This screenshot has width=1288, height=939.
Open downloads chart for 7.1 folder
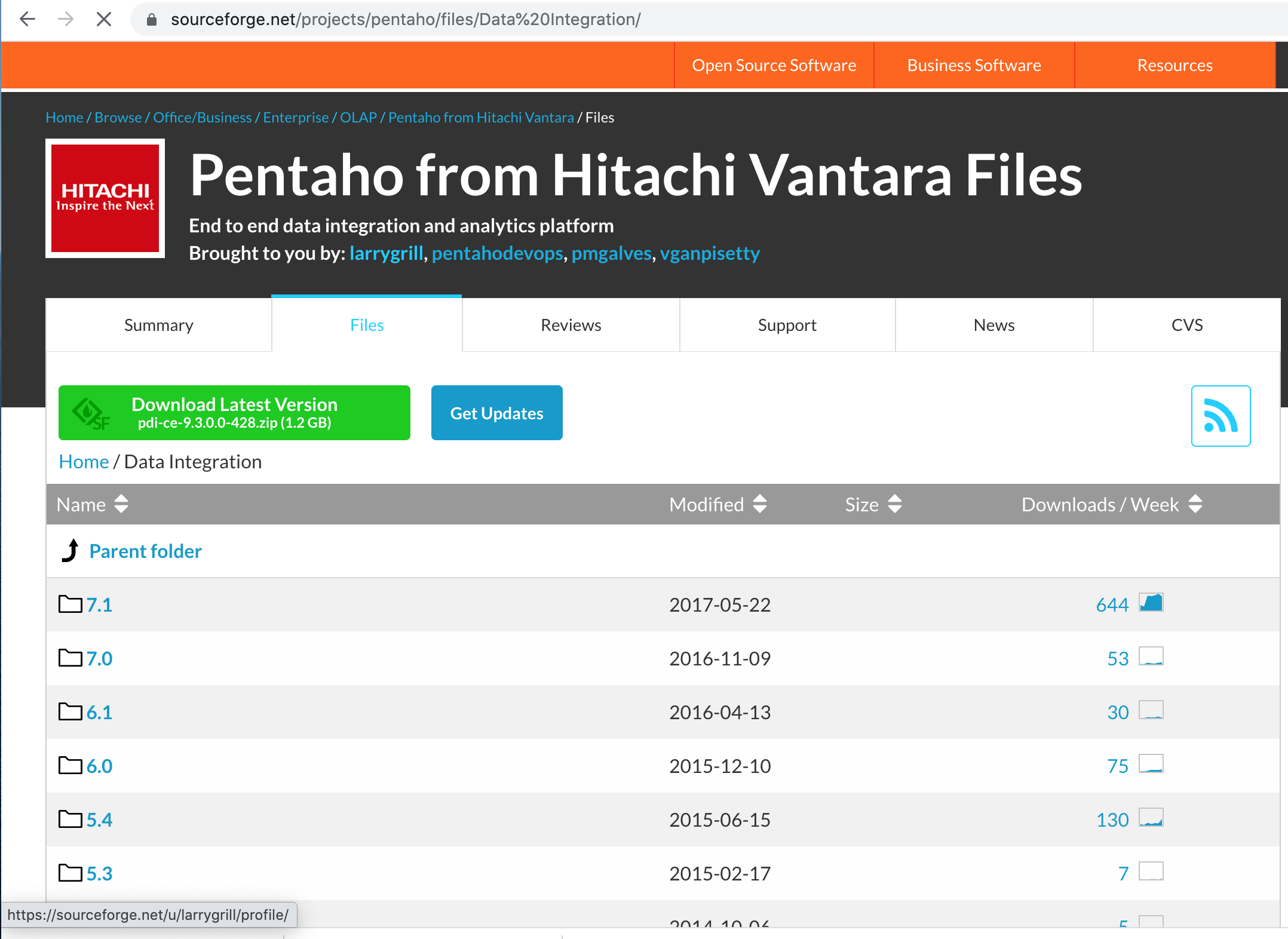(x=1151, y=603)
